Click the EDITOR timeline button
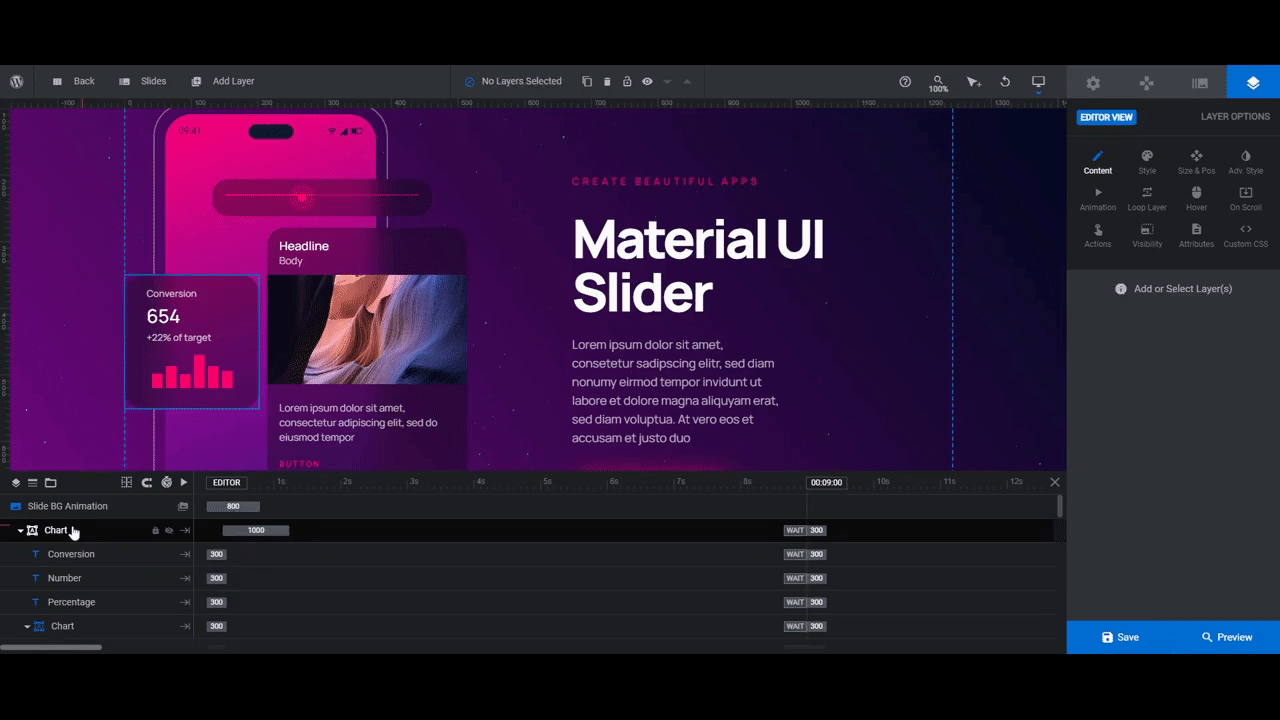Screen dimensions: 1280x720 coord(227,482)
